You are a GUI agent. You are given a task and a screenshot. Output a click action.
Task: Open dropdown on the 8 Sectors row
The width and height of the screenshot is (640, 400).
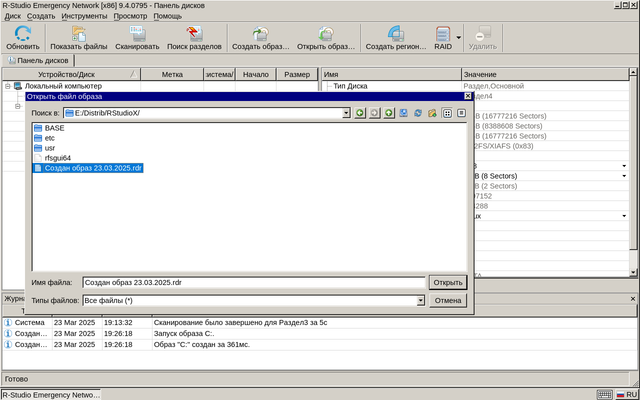(x=624, y=176)
